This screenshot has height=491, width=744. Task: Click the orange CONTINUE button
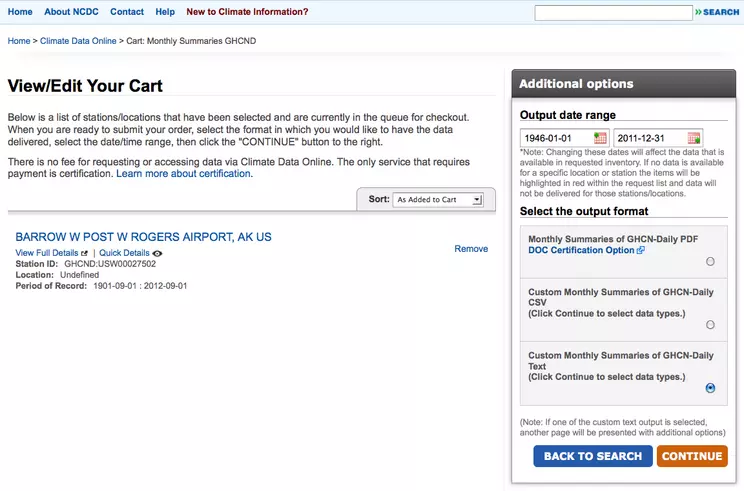pyautogui.click(x=692, y=456)
